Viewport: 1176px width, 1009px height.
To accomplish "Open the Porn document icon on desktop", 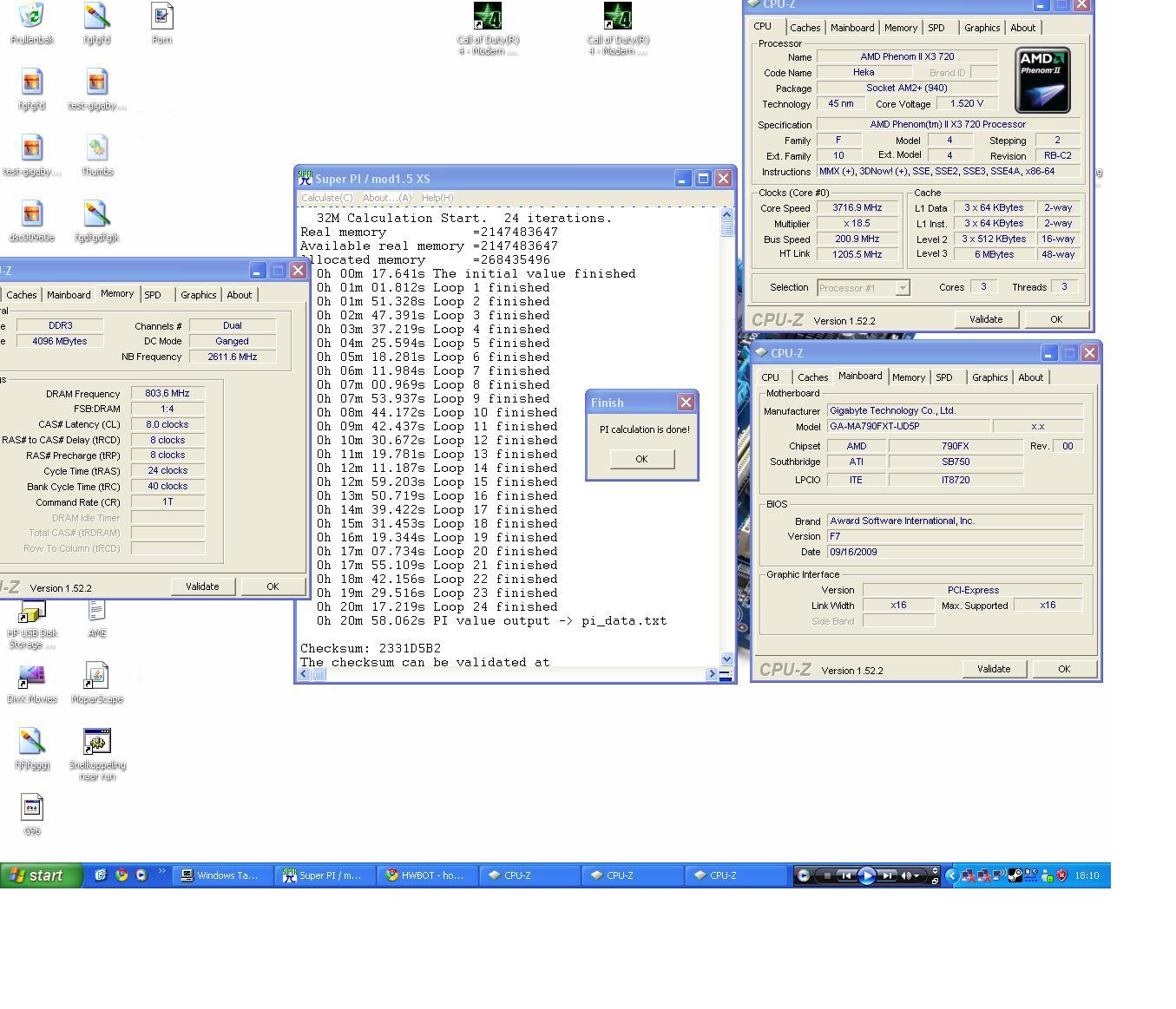I will tap(161, 15).
